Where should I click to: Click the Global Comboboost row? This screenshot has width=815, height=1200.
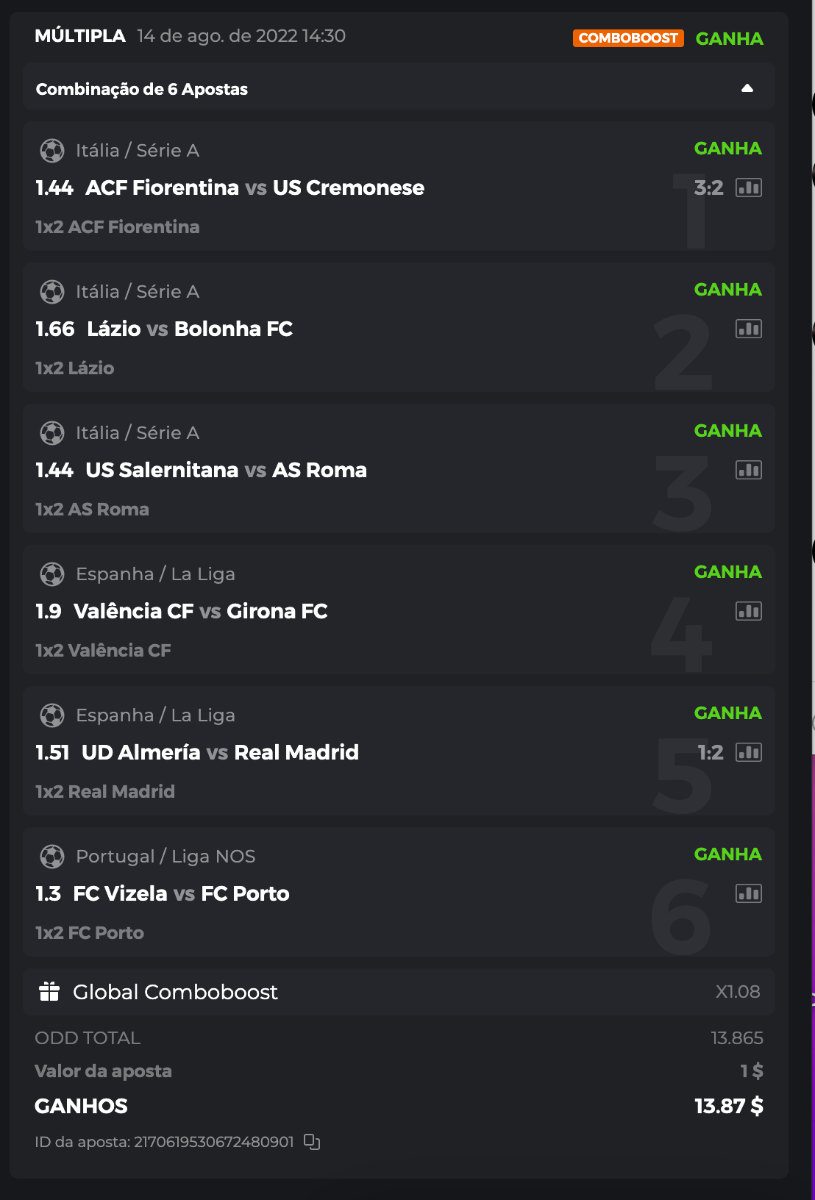[x=400, y=992]
